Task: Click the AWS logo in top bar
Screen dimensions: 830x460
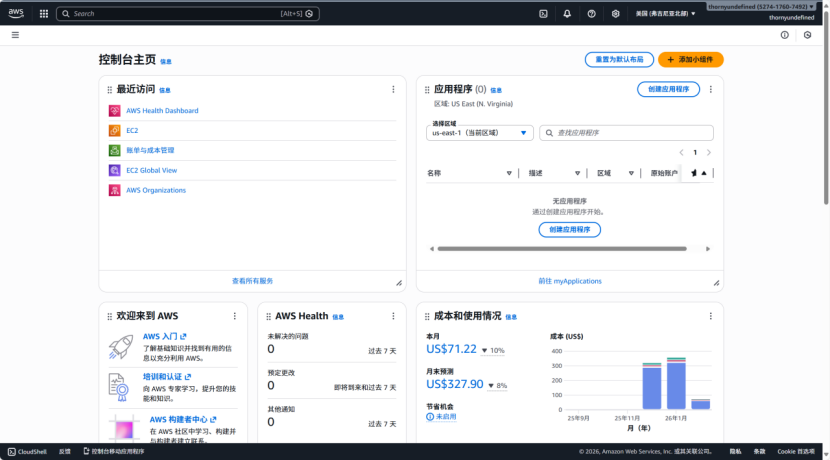Action: 17,14
